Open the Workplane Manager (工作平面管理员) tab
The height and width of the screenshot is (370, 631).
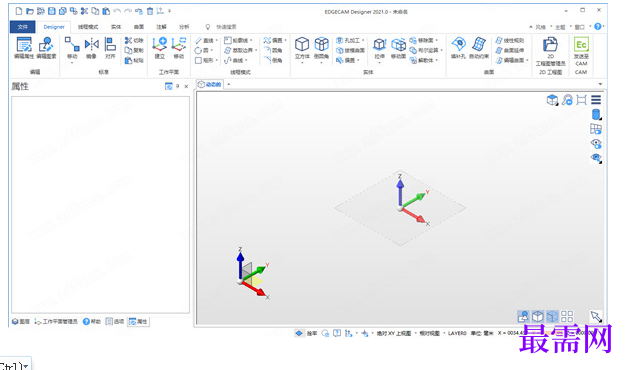click(56, 321)
